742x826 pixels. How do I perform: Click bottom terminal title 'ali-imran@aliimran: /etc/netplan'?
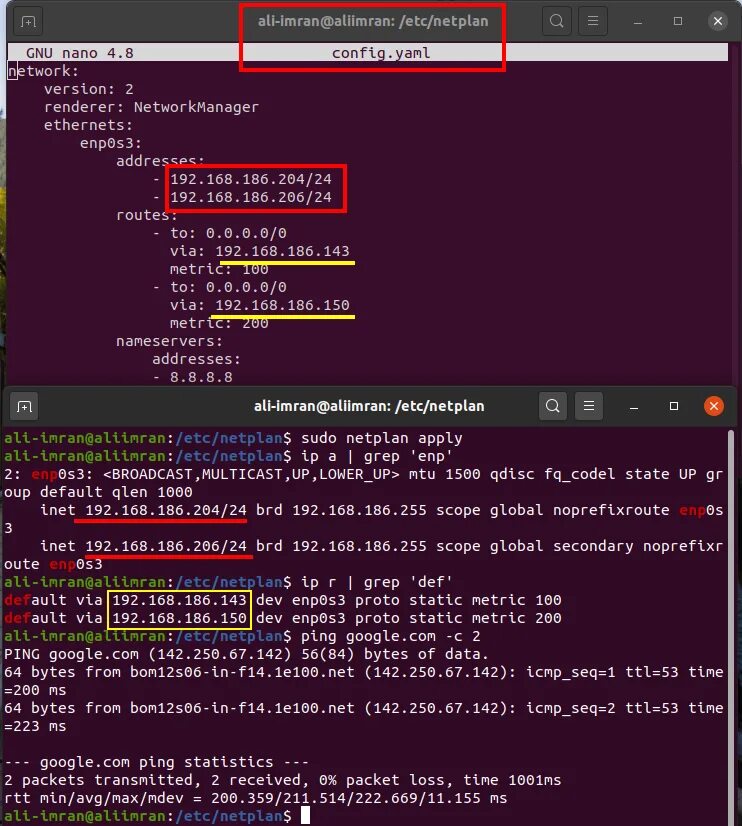pyautogui.click(x=369, y=406)
